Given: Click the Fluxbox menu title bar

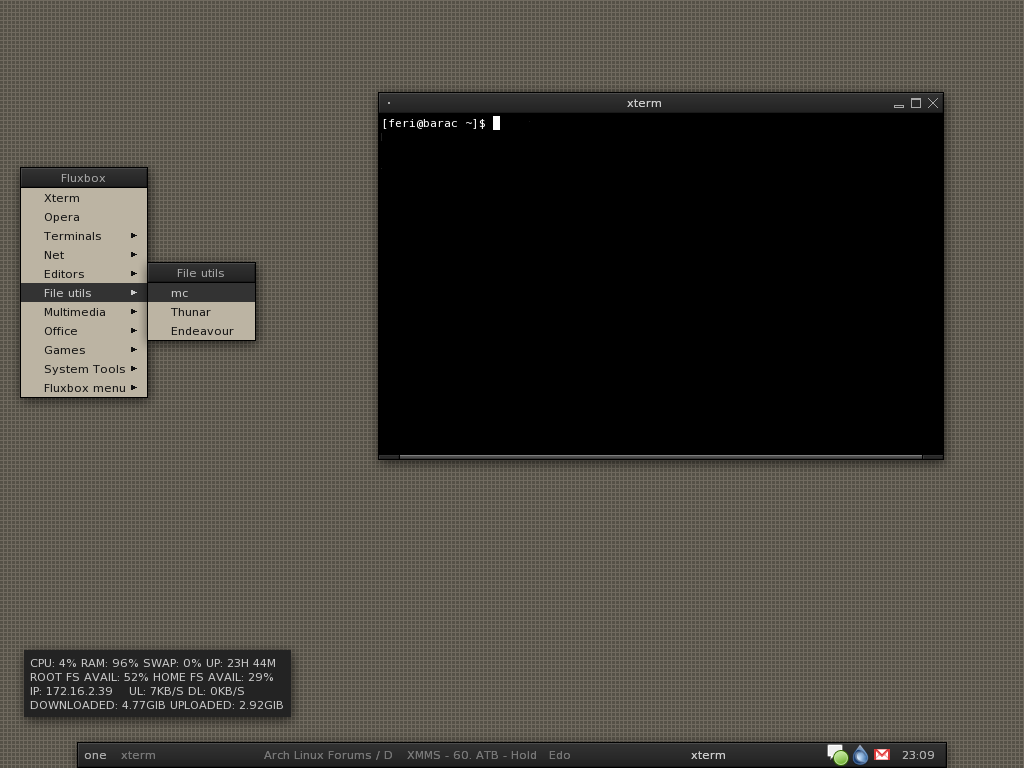Looking at the screenshot, I should [x=84, y=178].
